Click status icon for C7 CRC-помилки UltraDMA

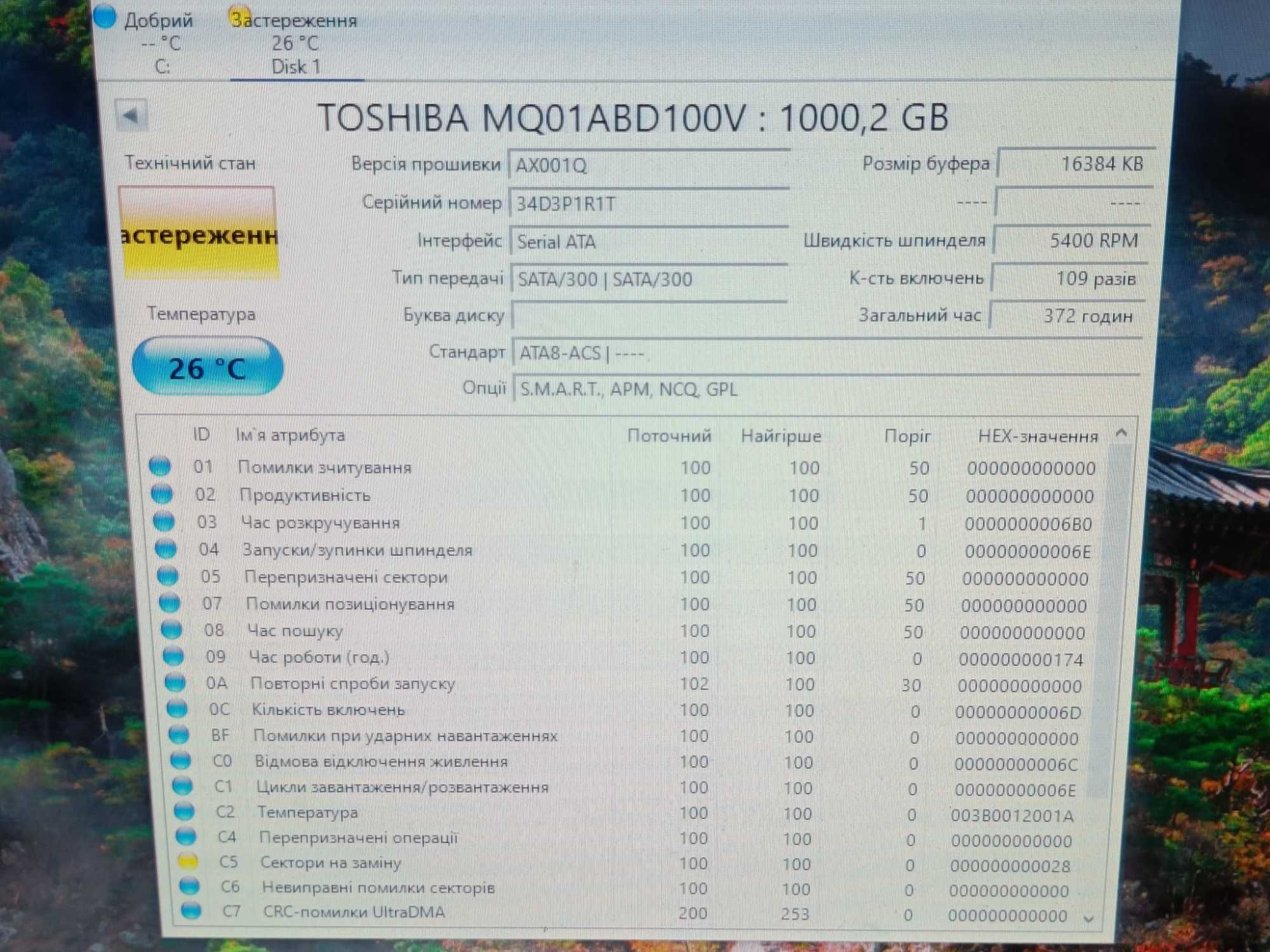tap(191, 910)
